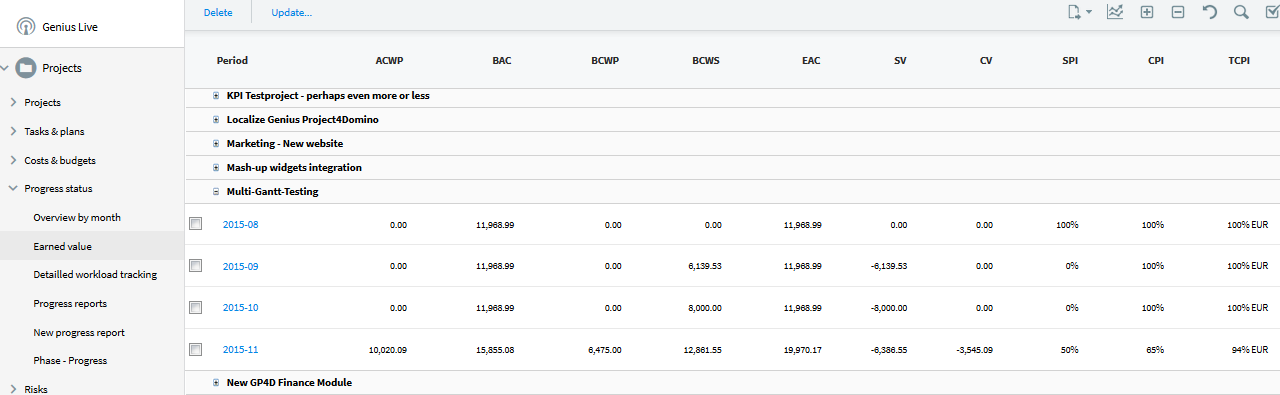This screenshot has width=1280, height=395.
Task: Expand the Marketing - New website group
Action: (216, 144)
